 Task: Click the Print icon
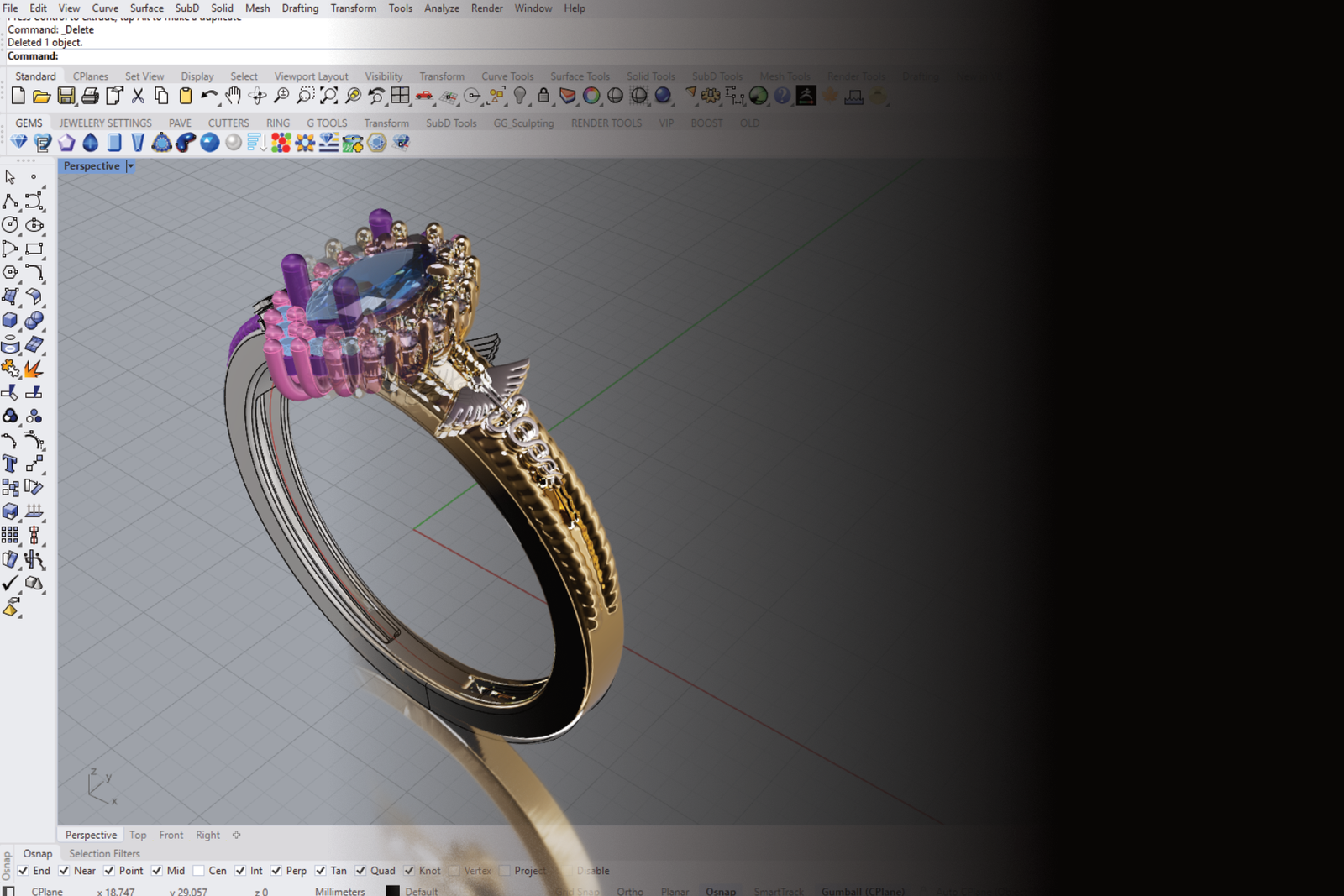90,97
